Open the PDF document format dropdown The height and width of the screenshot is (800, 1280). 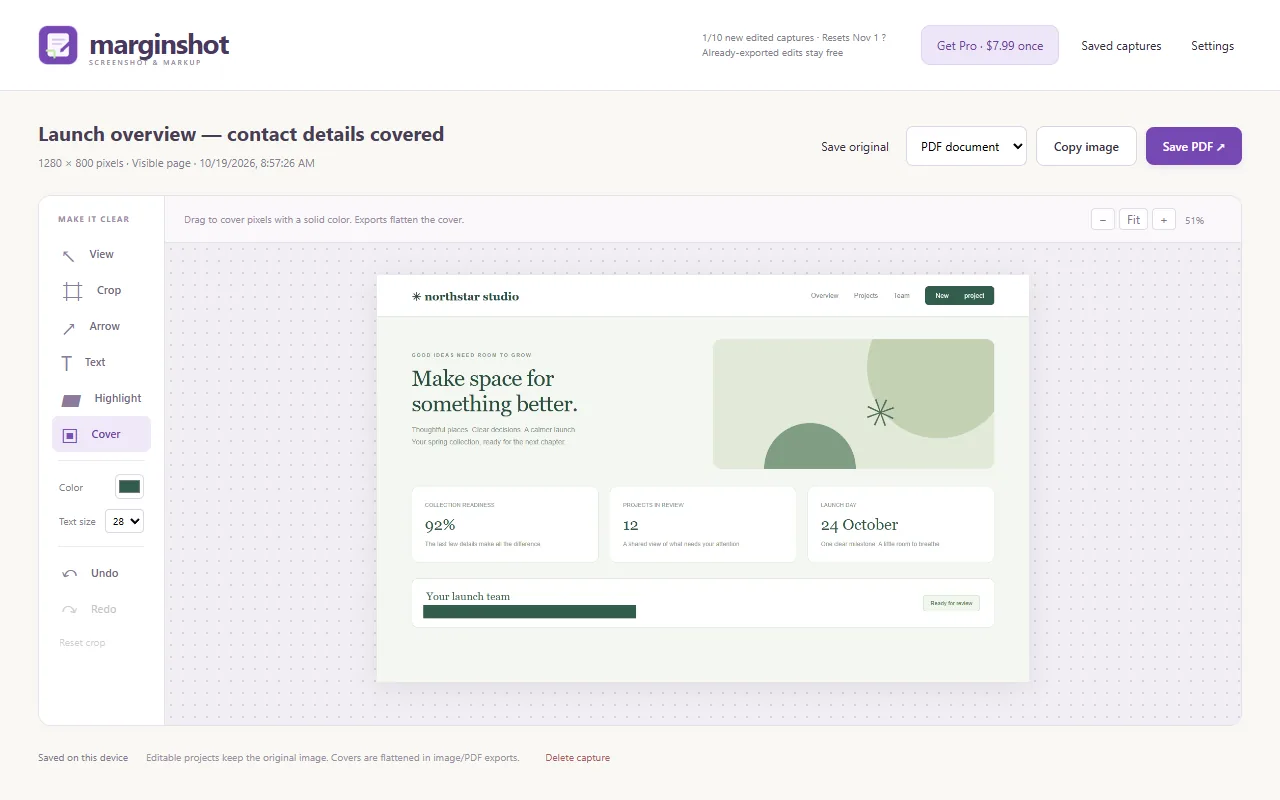click(x=966, y=146)
